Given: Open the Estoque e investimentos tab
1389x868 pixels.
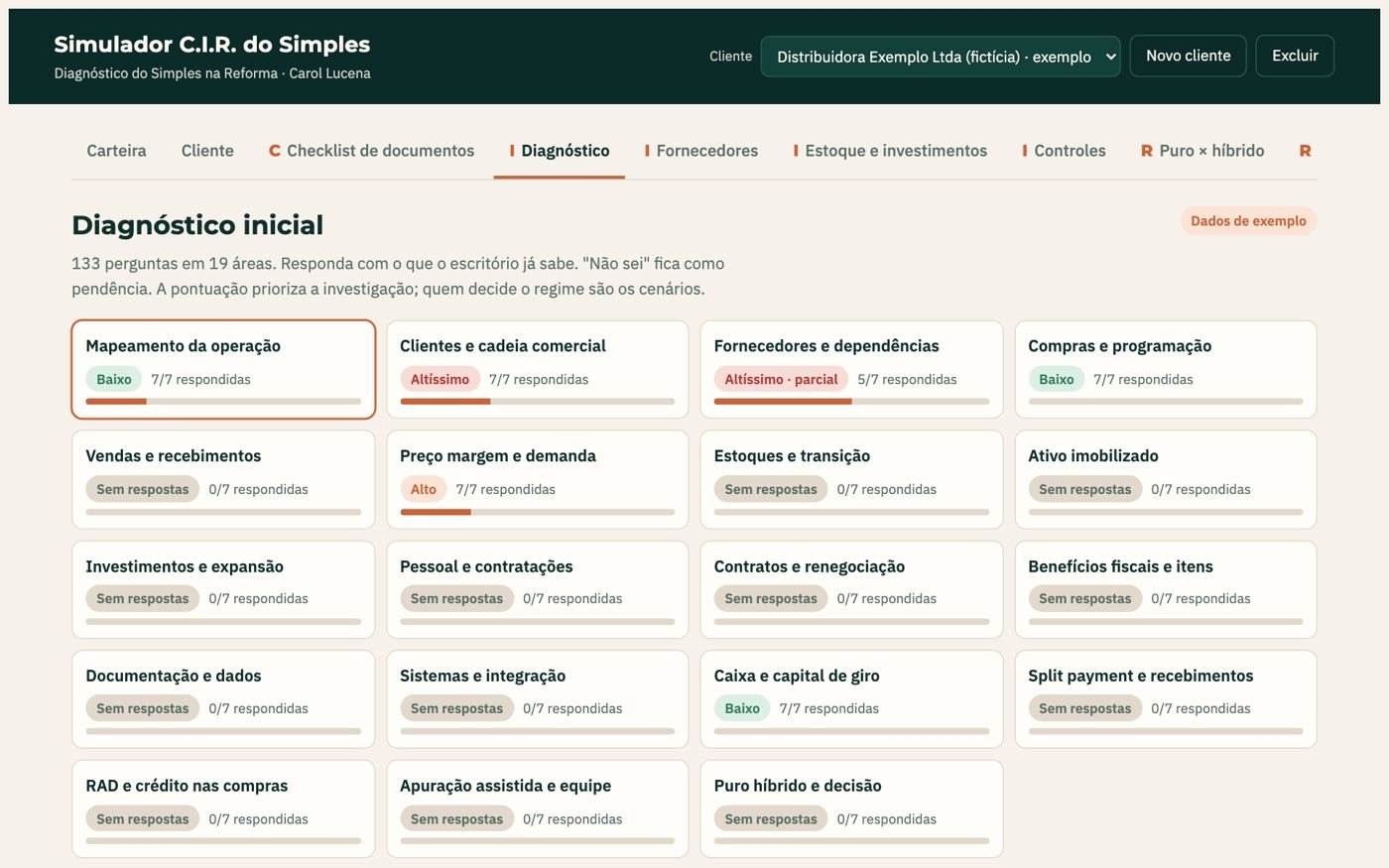Looking at the screenshot, I should [x=890, y=151].
